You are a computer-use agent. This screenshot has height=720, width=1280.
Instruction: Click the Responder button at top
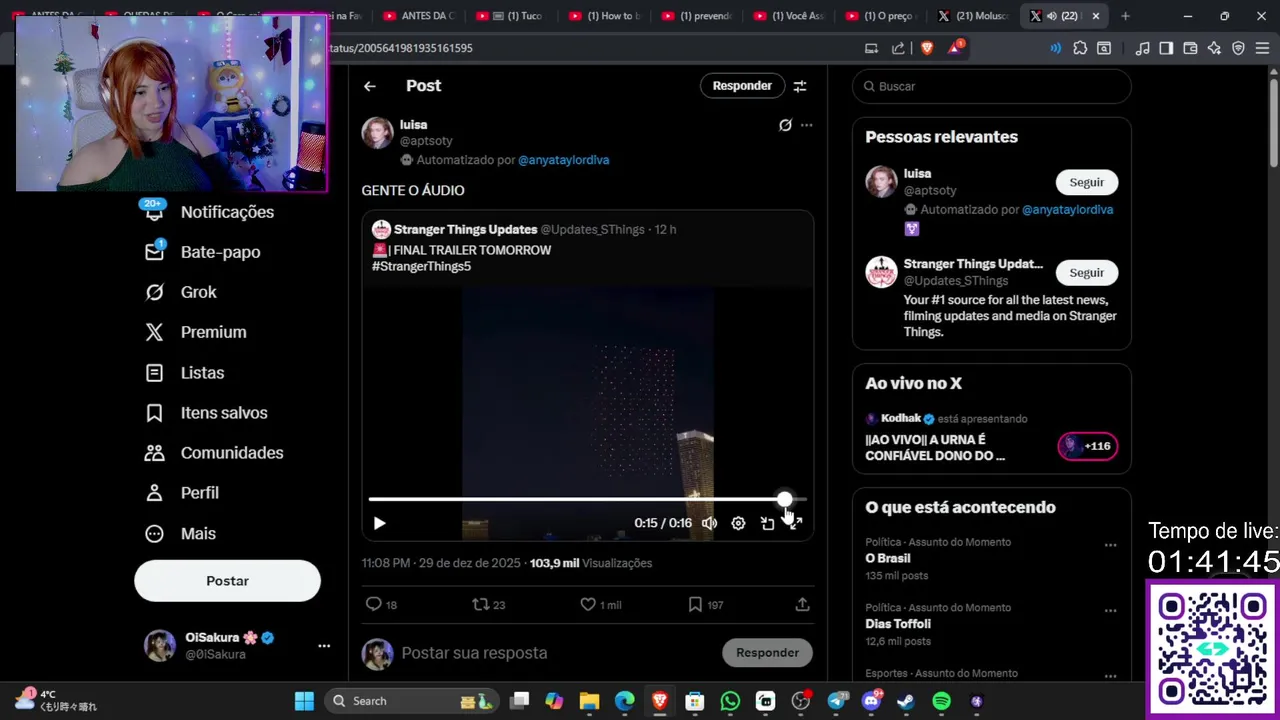click(742, 86)
